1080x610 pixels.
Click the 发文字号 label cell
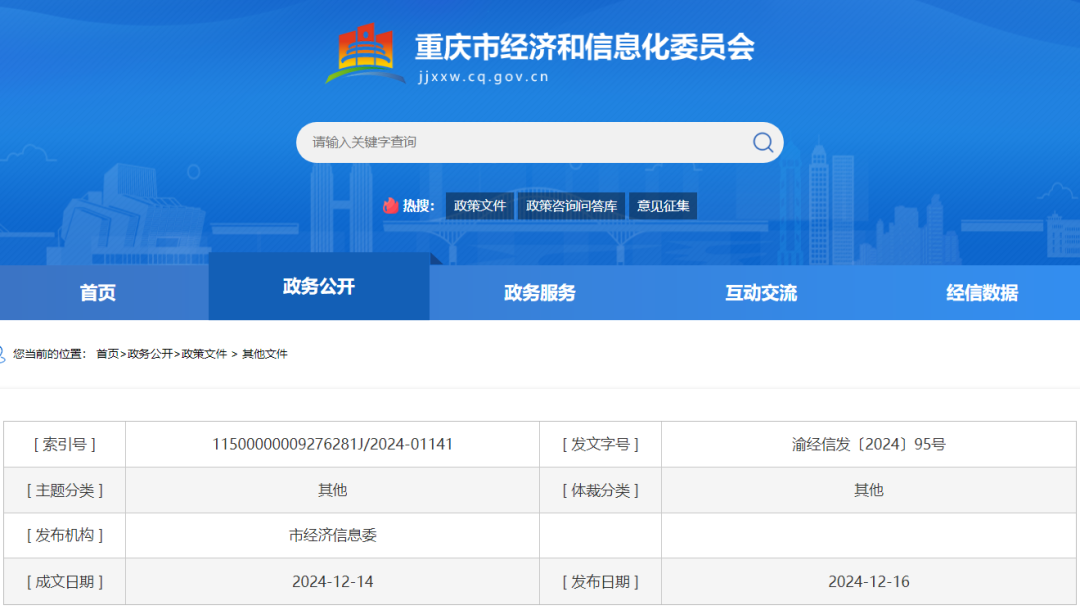click(x=601, y=444)
